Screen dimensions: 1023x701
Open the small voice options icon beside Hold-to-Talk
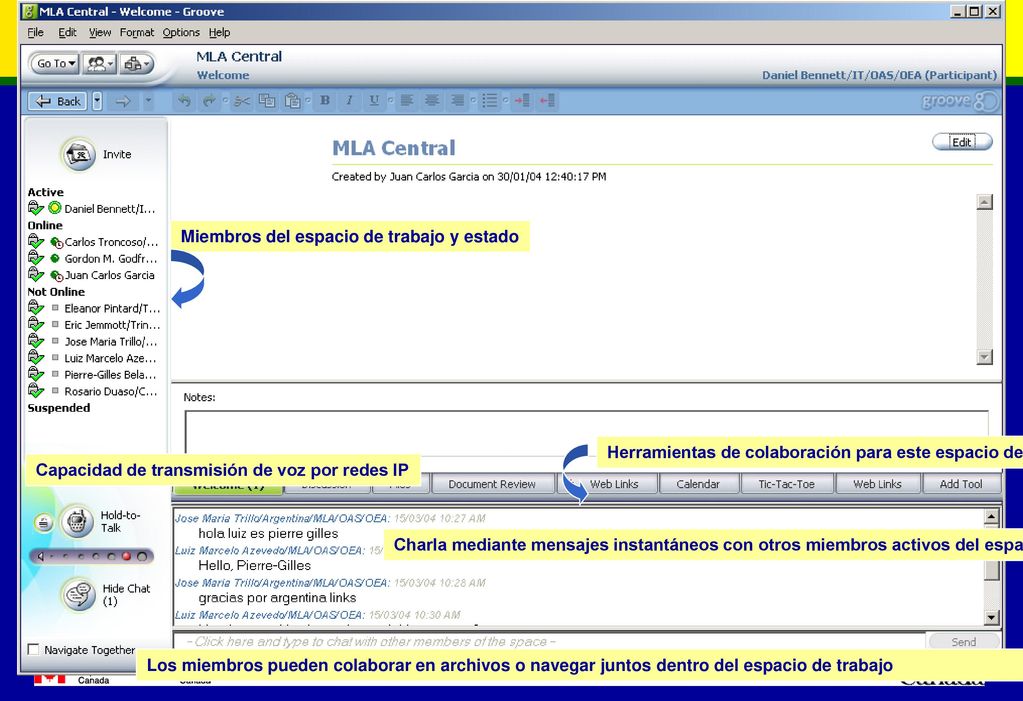click(43, 523)
